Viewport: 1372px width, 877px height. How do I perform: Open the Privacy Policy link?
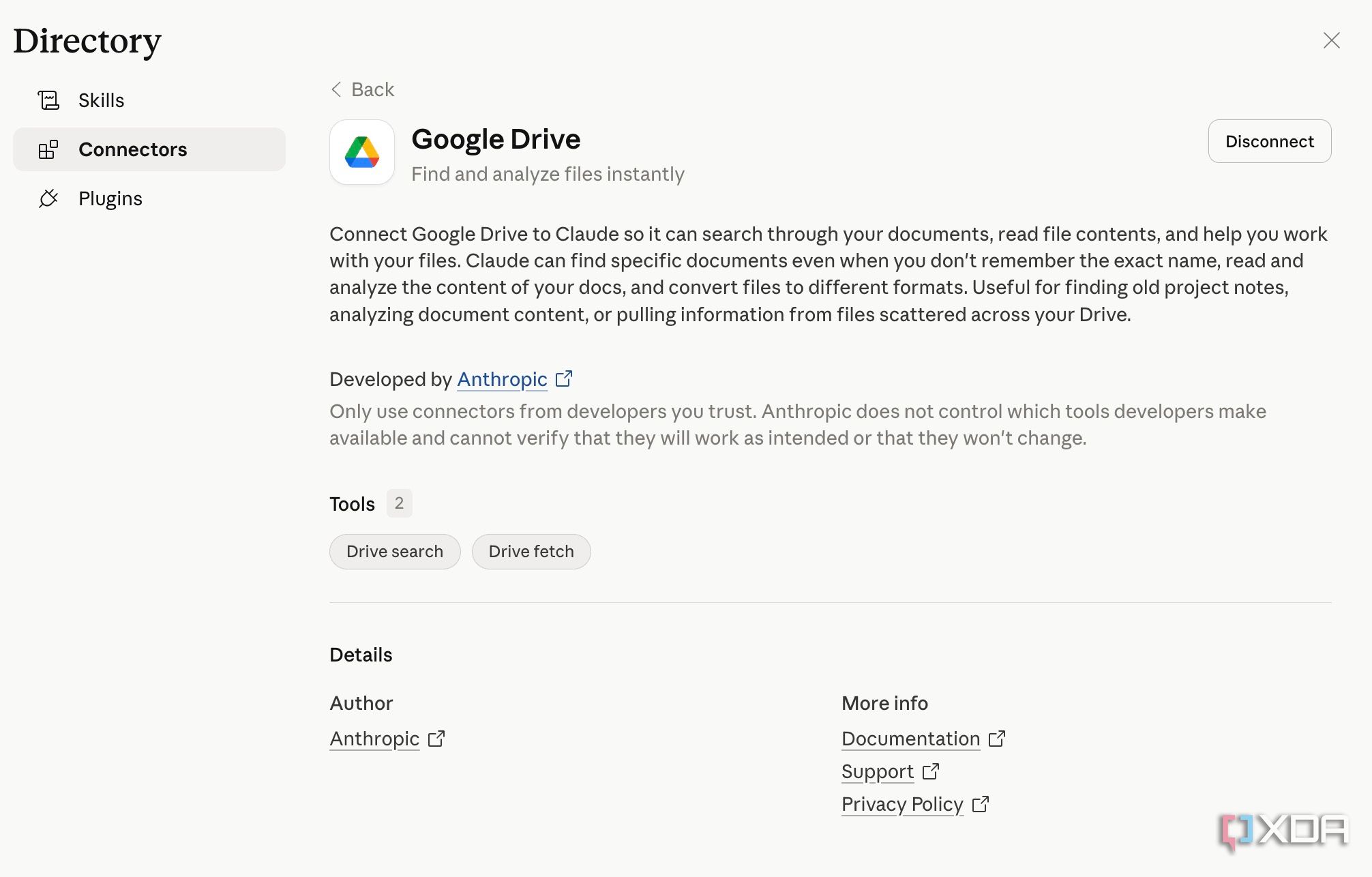(x=902, y=804)
